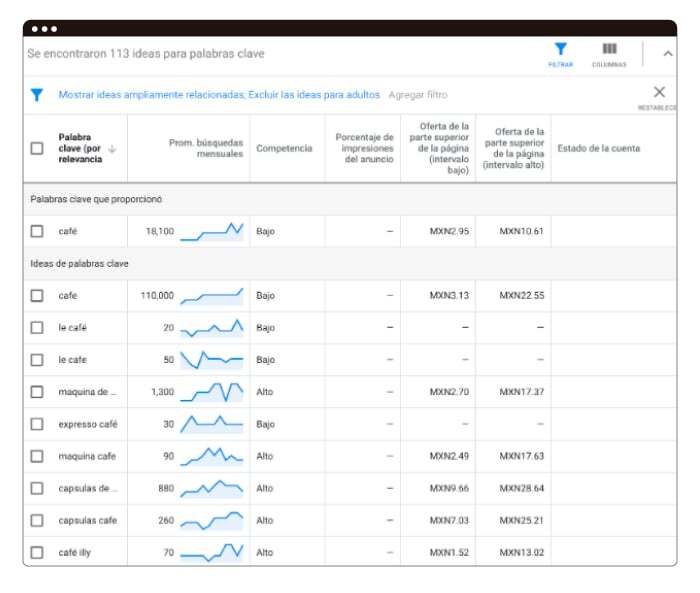This screenshot has width=700, height=593.
Task: Check the 'maquina de' row checkbox
Action: point(37,392)
